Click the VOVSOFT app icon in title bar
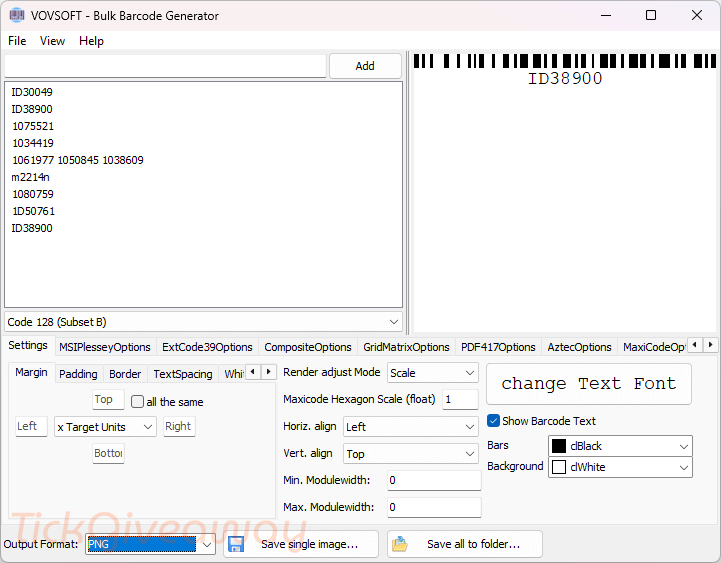 pos(17,15)
